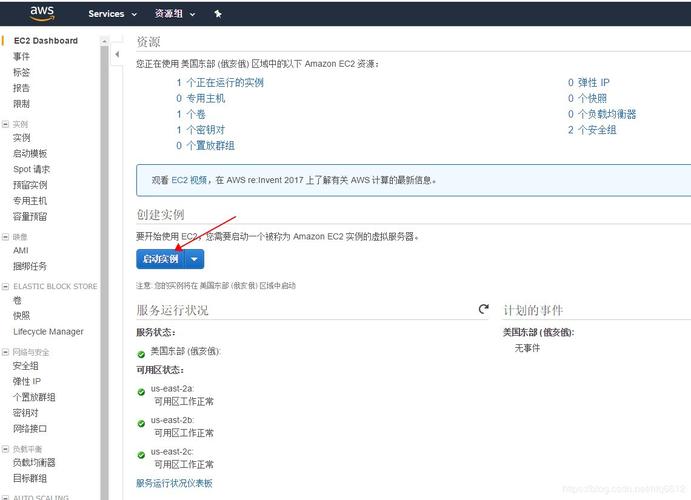
Task: Open 卷 volumes in the sidebar
Action: pos(17,300)
